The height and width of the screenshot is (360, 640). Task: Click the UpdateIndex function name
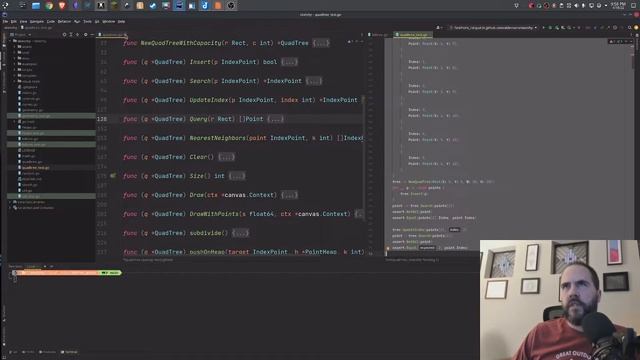209,100
